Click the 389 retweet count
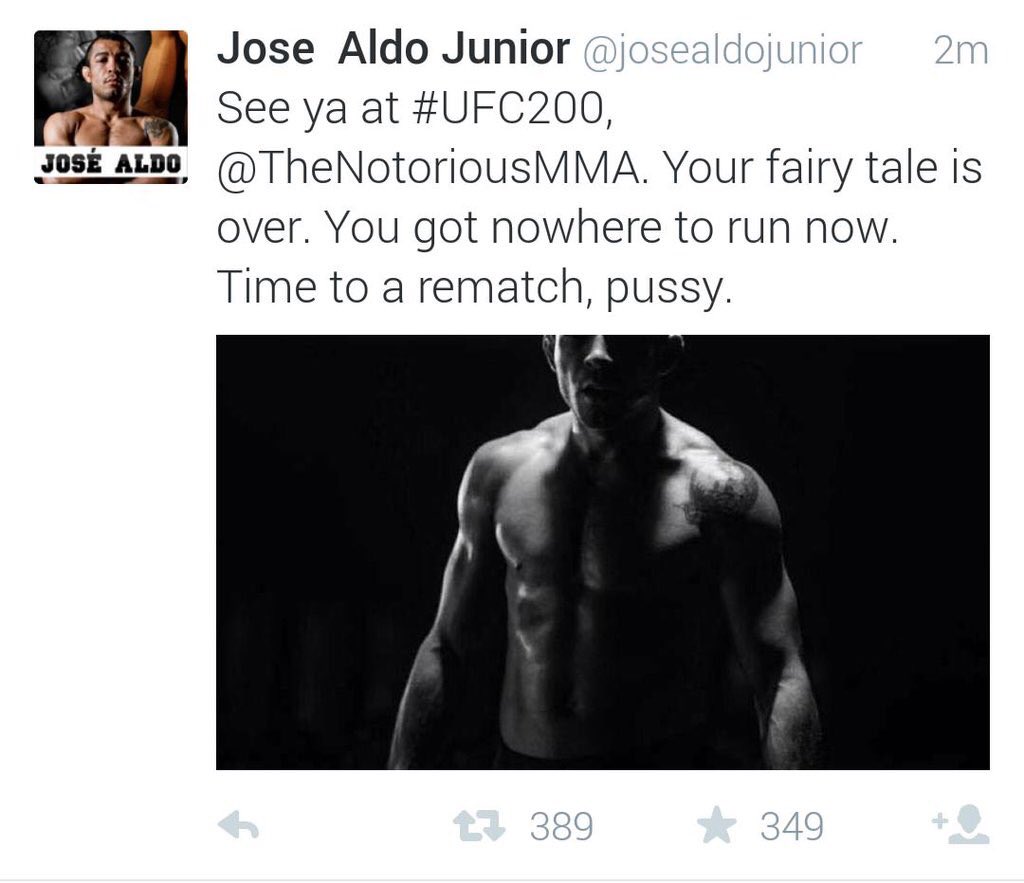The width and height of the screenshot is (1024, 883). tap(562, 827)
